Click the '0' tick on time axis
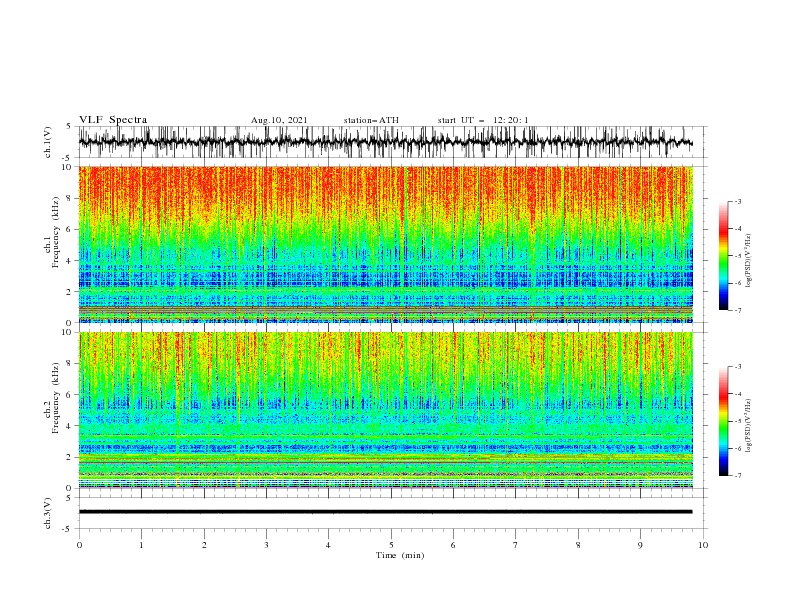Screen dimensions: 792x612 (x=79, y=545)
